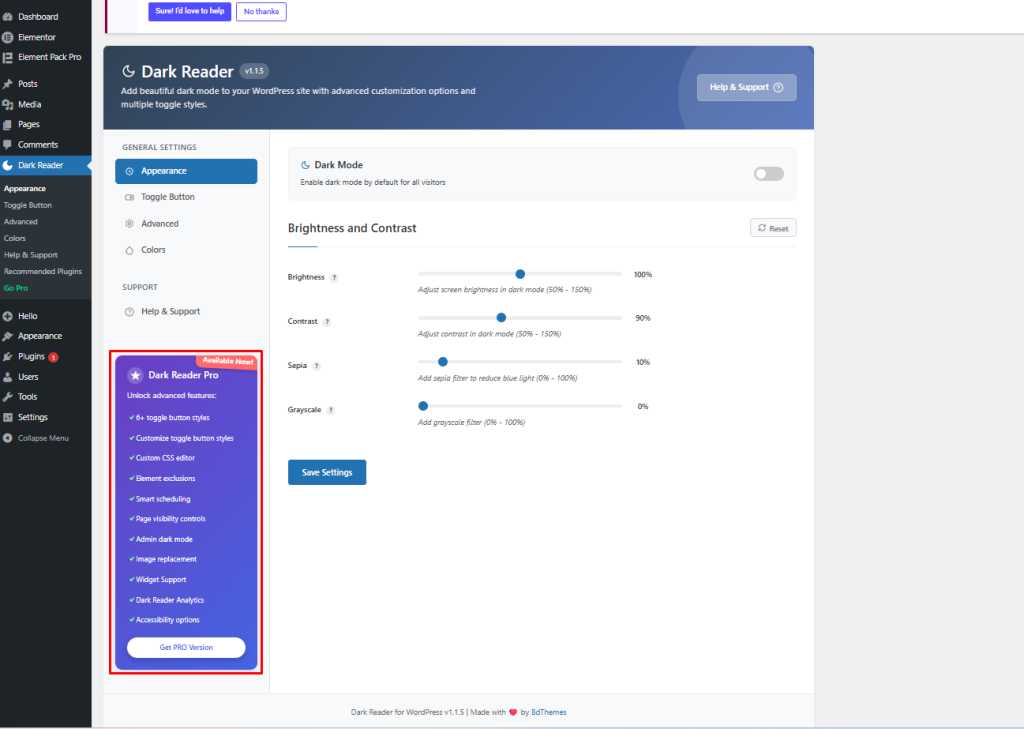Open the BdThemes footer link
Viewport: 1024px width, 729px height.
point(549,713)
